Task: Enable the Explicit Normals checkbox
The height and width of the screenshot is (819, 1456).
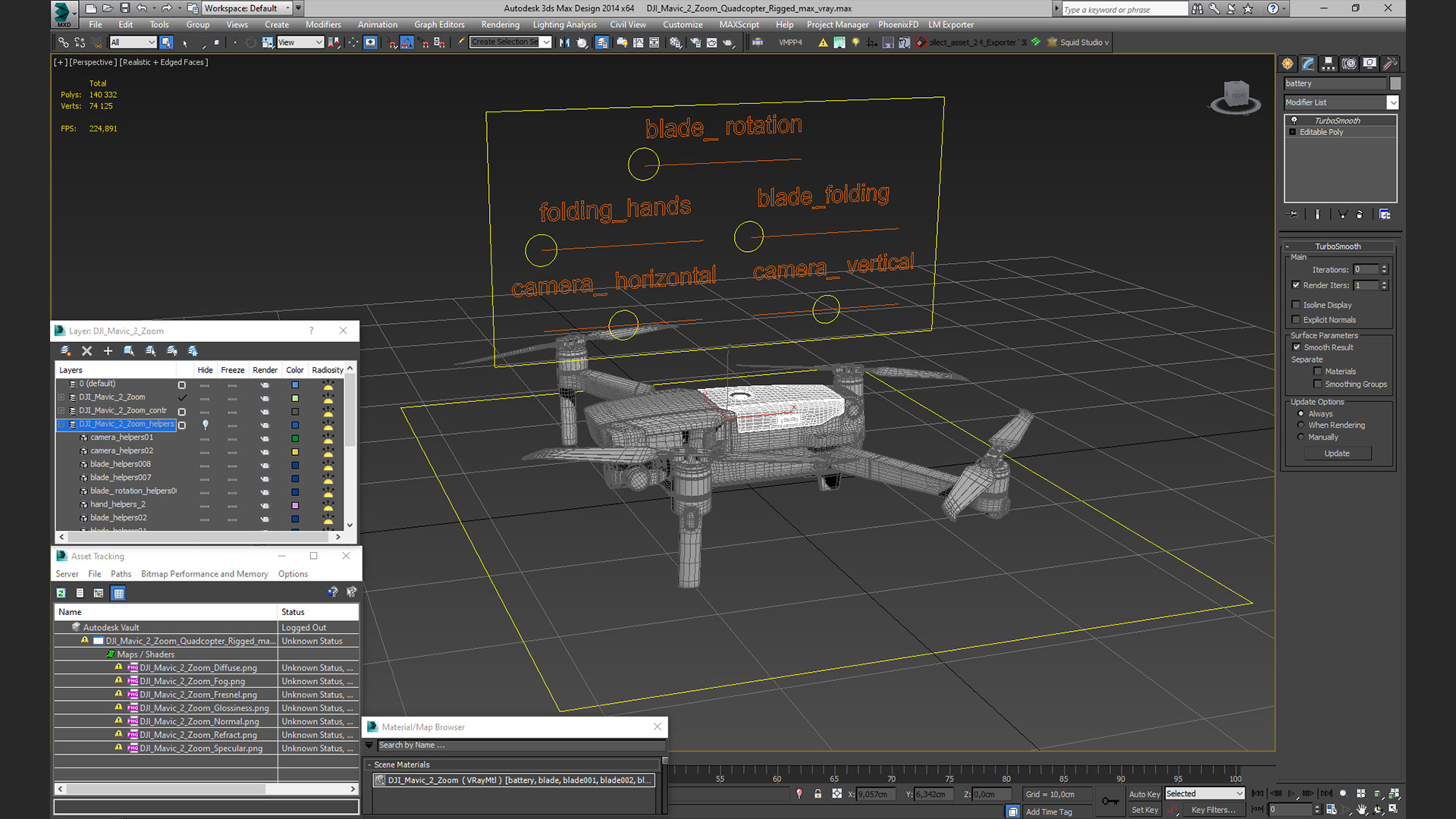Action: [x=1296, y=320]
